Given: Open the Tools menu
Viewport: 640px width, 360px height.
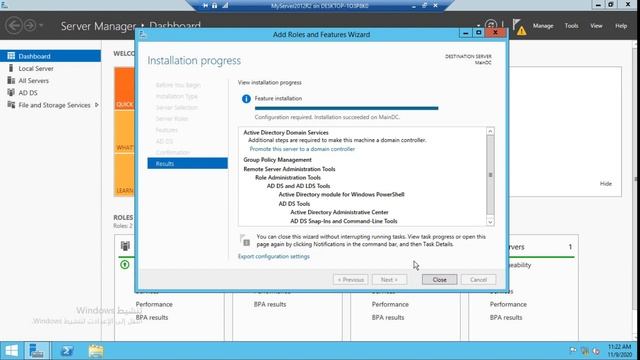Looking at the screenshot, I should [571, 26].
